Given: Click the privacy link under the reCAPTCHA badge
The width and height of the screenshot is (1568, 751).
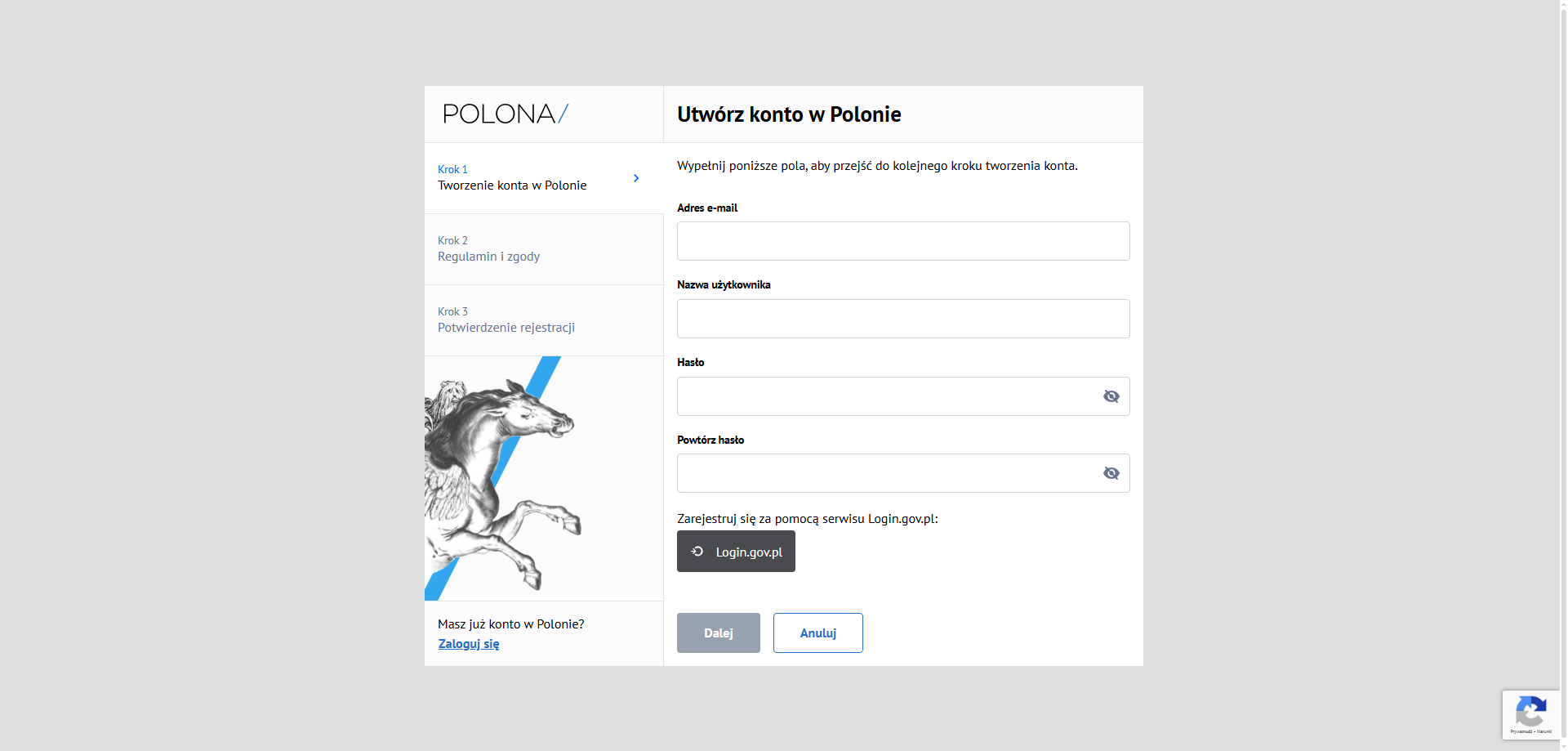Looking at the screenshot, I should pos(1521,733).
